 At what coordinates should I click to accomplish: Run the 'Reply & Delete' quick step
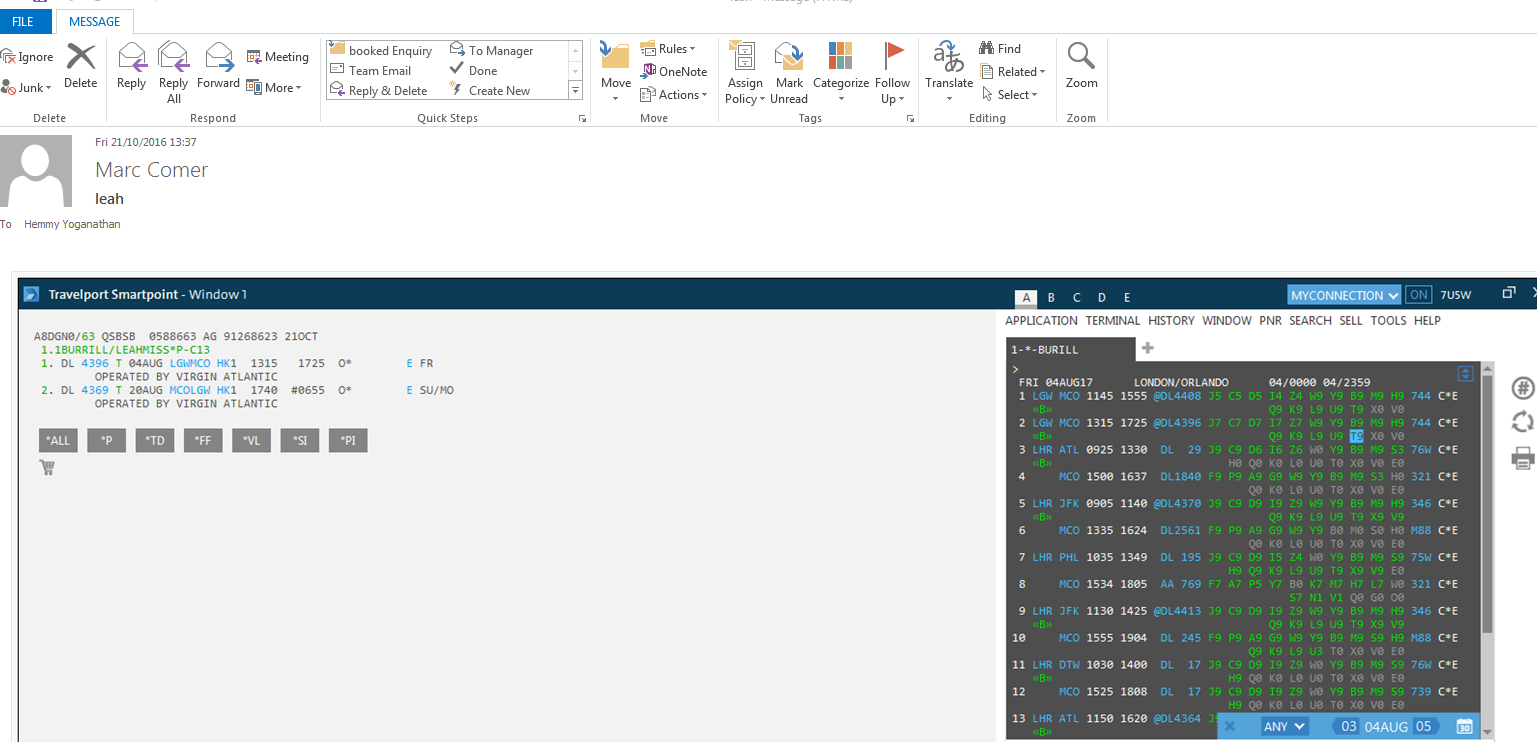coord(379,91)
